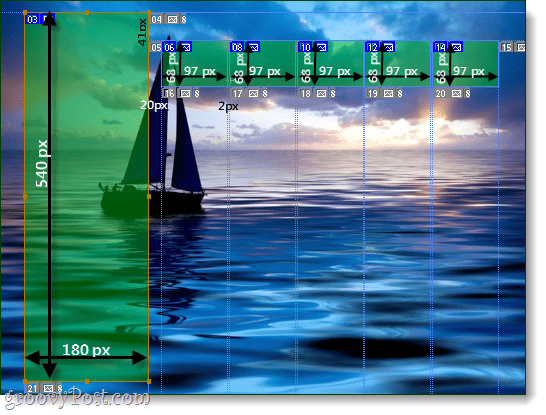The width and height of the screenshot is (546, 415).
Task: Click the image icon on slice 17
Action: (x=254, y=93)
